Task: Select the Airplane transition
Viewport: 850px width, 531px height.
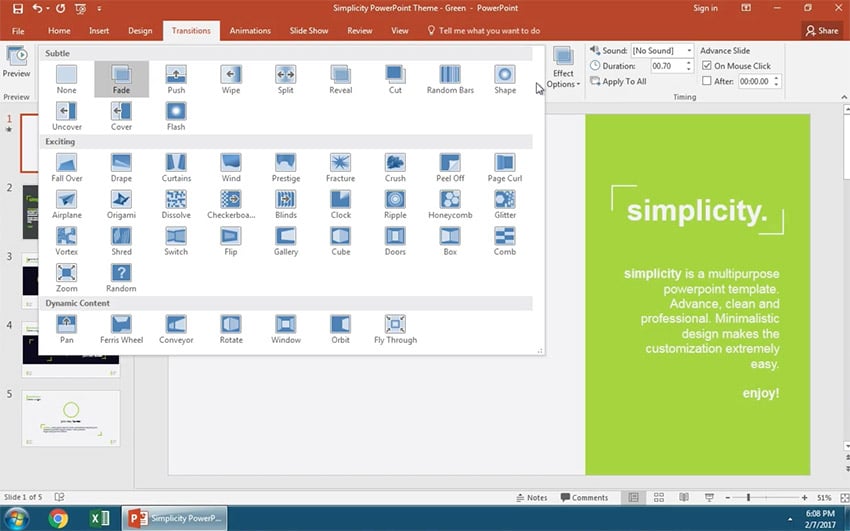Action: click(67, 204)
